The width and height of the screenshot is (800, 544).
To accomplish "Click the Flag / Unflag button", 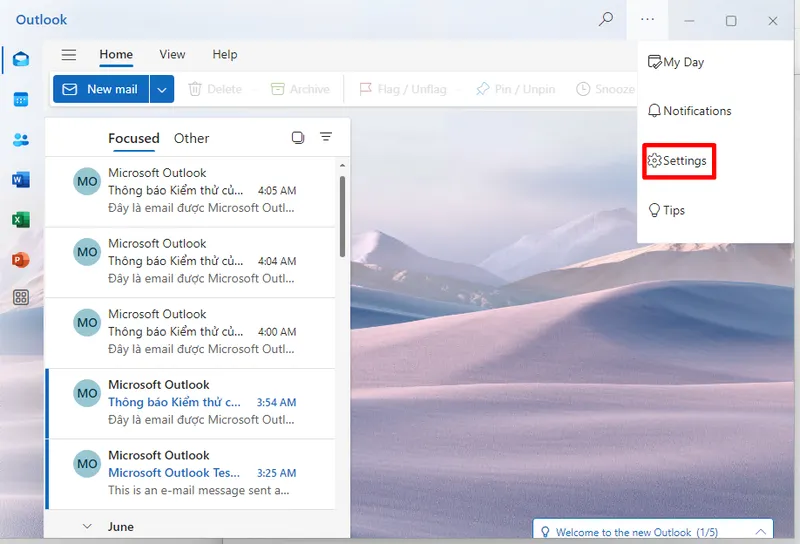I will coord(403,89).
